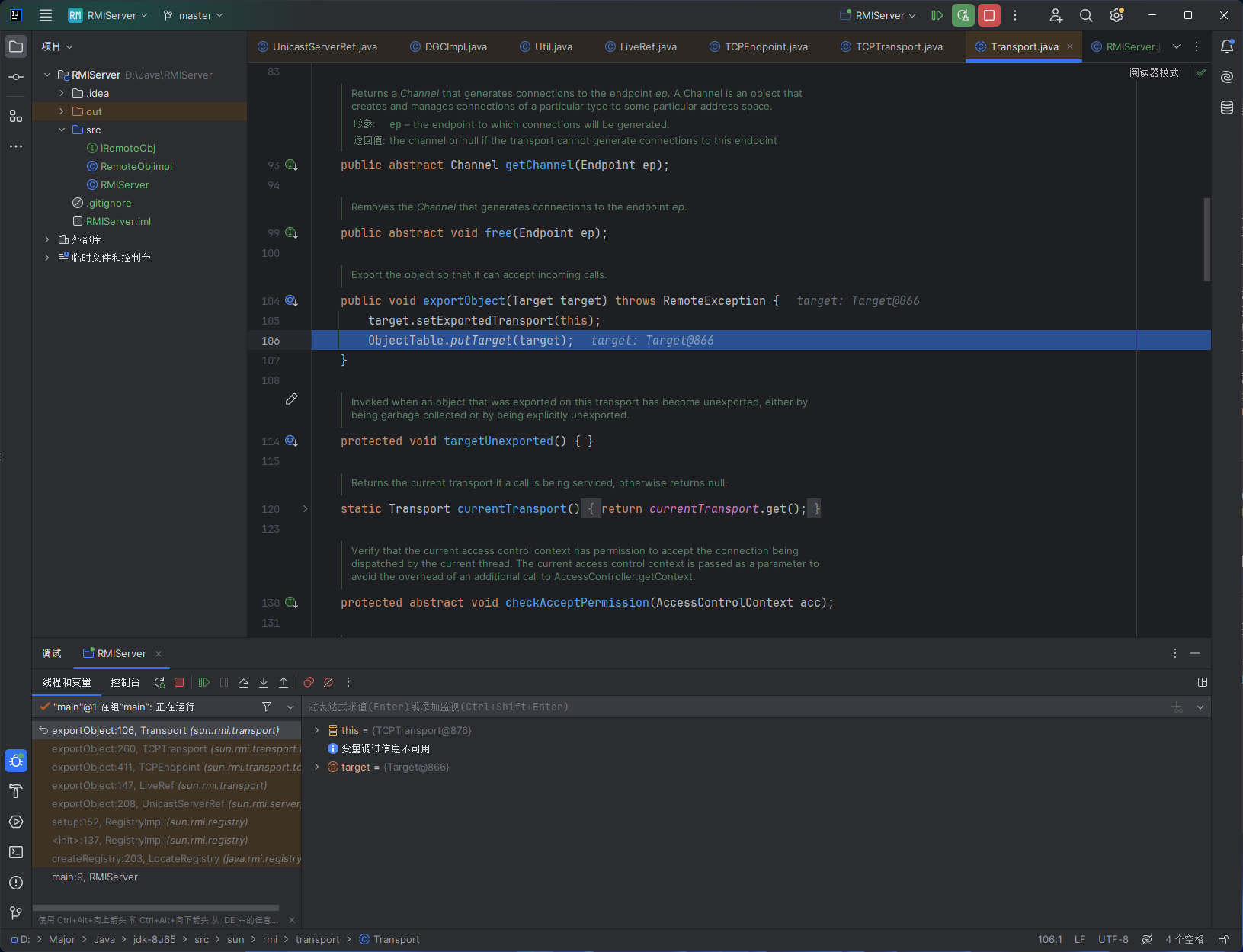Switch to LiveRef.java tab

(641, 46)
